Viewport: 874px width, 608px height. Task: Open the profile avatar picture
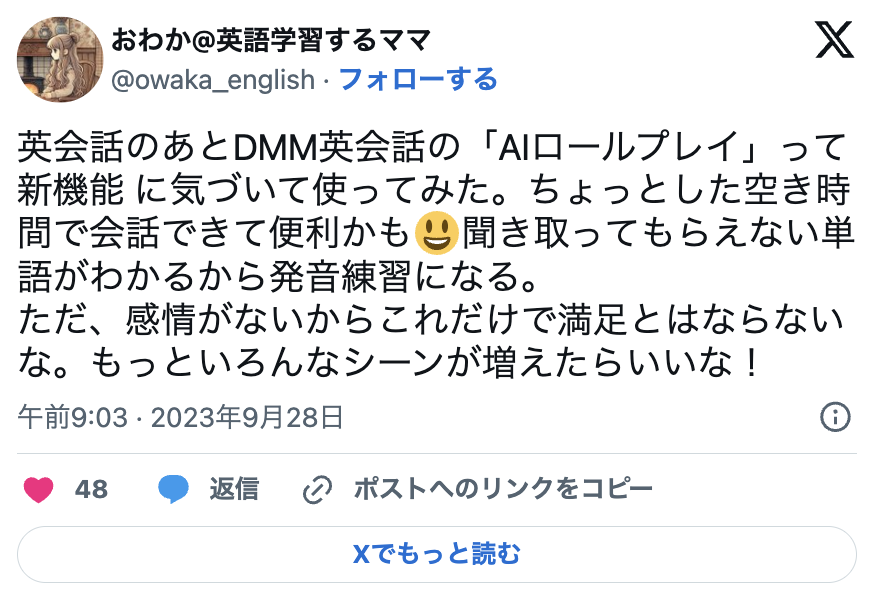pyautogui.click(x=60, y=60)
